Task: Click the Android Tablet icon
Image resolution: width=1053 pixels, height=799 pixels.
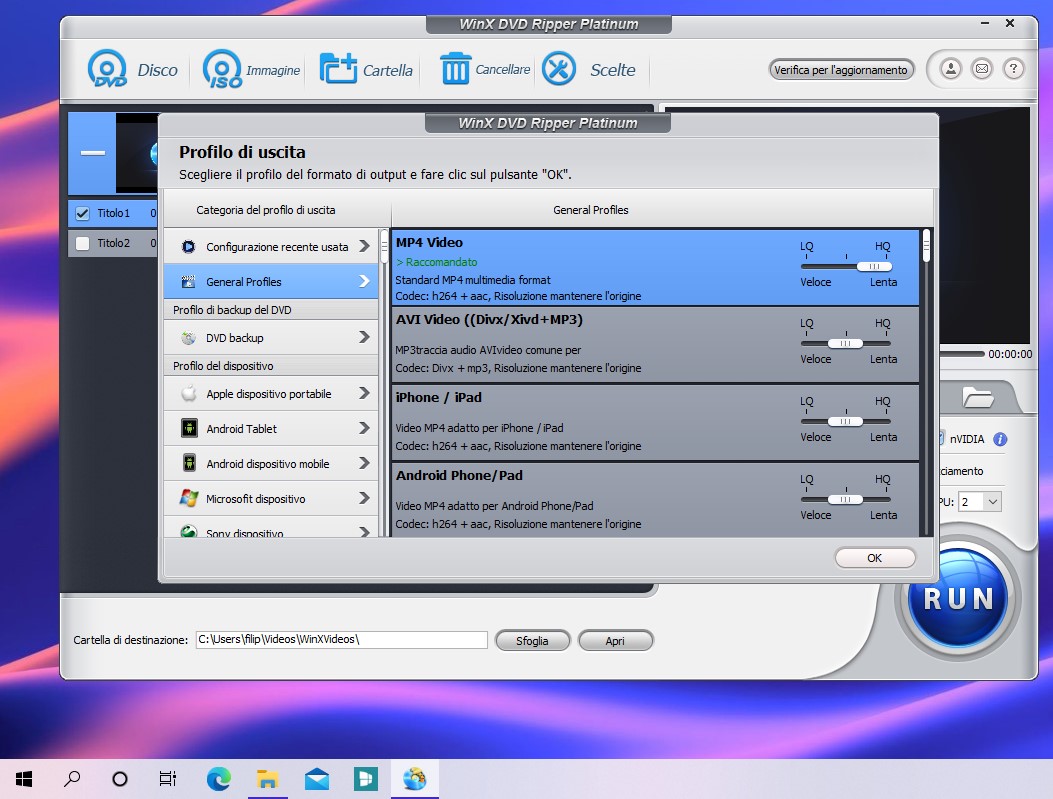Action: 189,428
